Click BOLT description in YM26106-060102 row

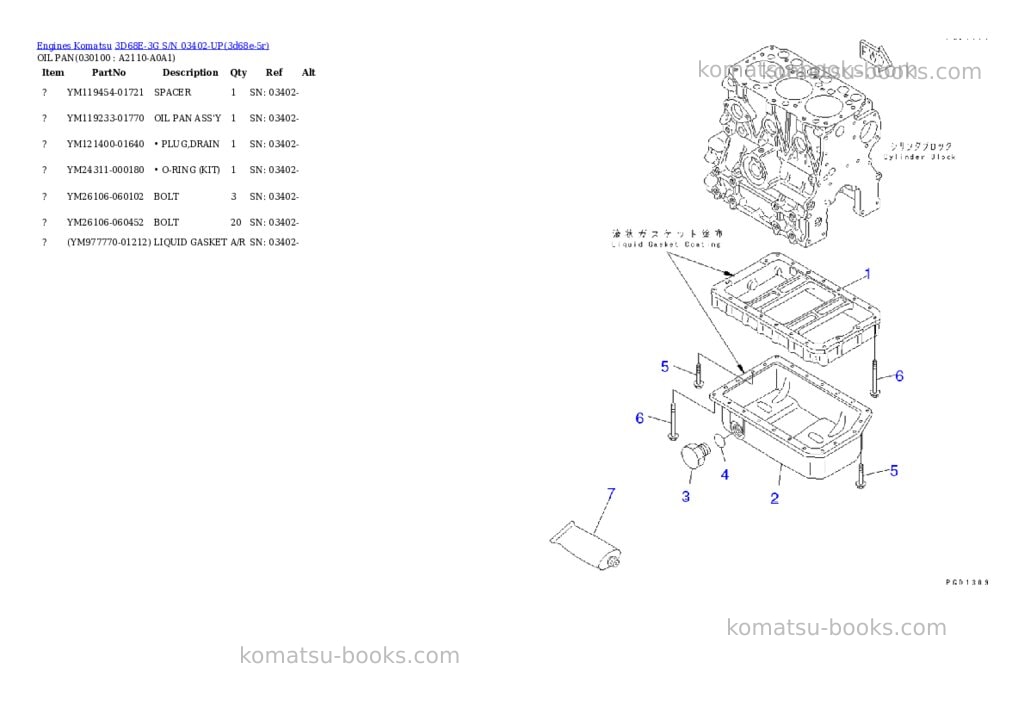167,197
